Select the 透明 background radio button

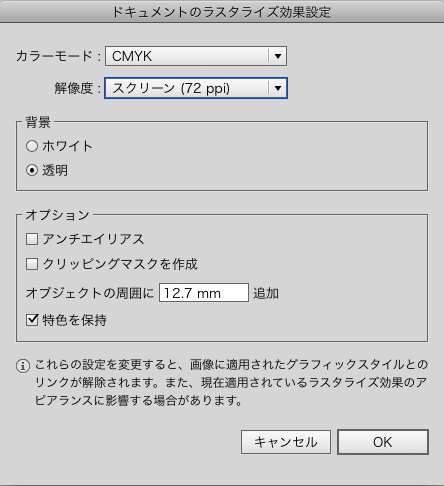[x=32, y=170]
